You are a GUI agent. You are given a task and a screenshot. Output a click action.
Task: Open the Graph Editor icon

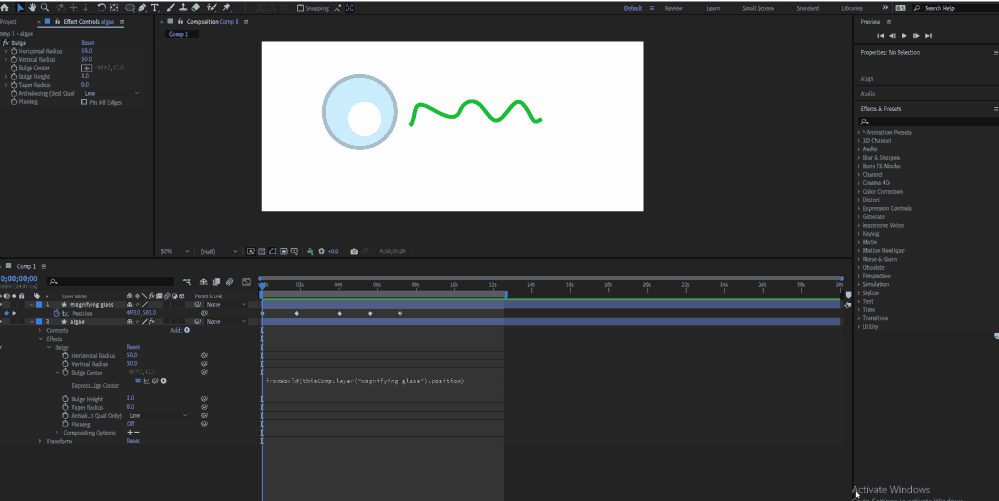tap(247, 281)
